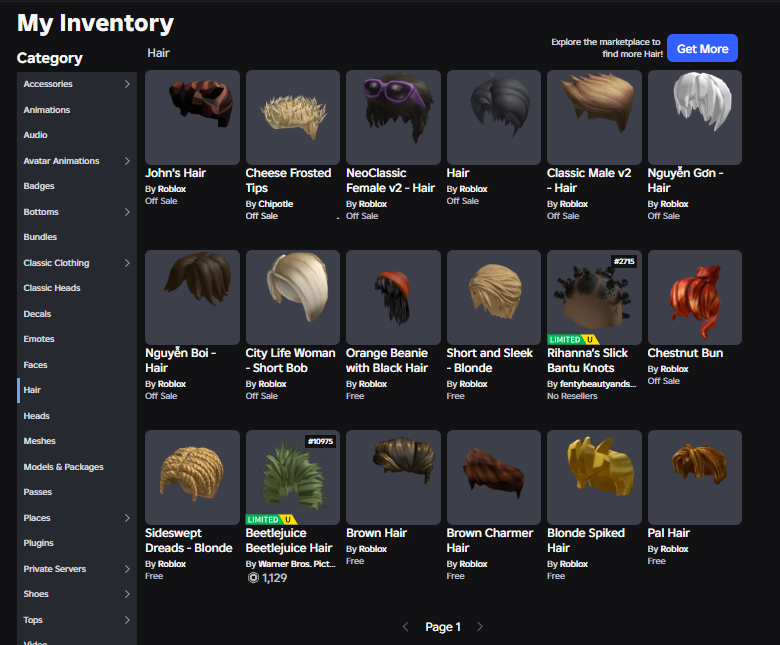This screenshot has width=780, height=645.
Task: Open Blonde Spiked Hair thumbnail
Action: coord(594,477)
